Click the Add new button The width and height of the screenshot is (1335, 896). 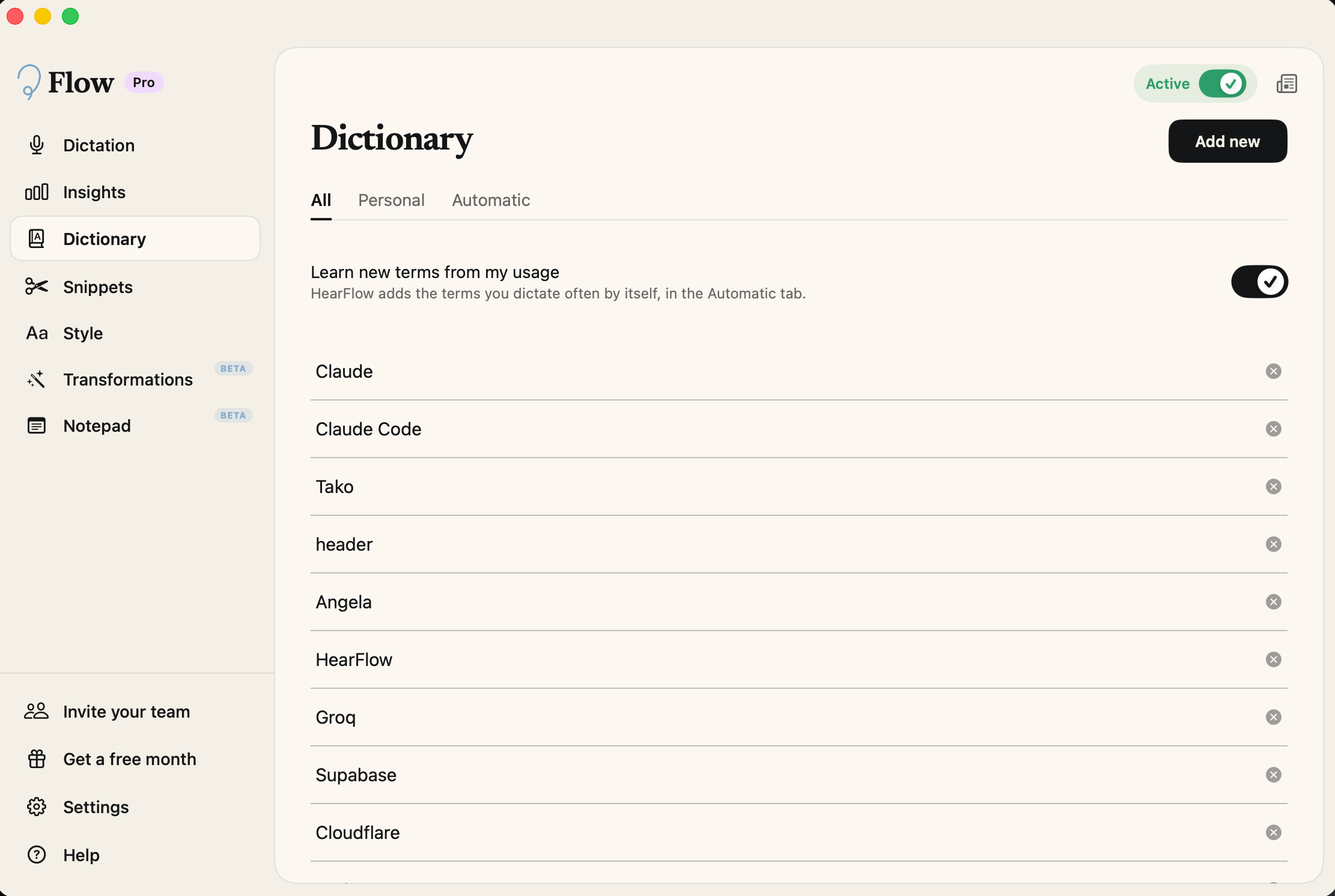[1227, 141]
